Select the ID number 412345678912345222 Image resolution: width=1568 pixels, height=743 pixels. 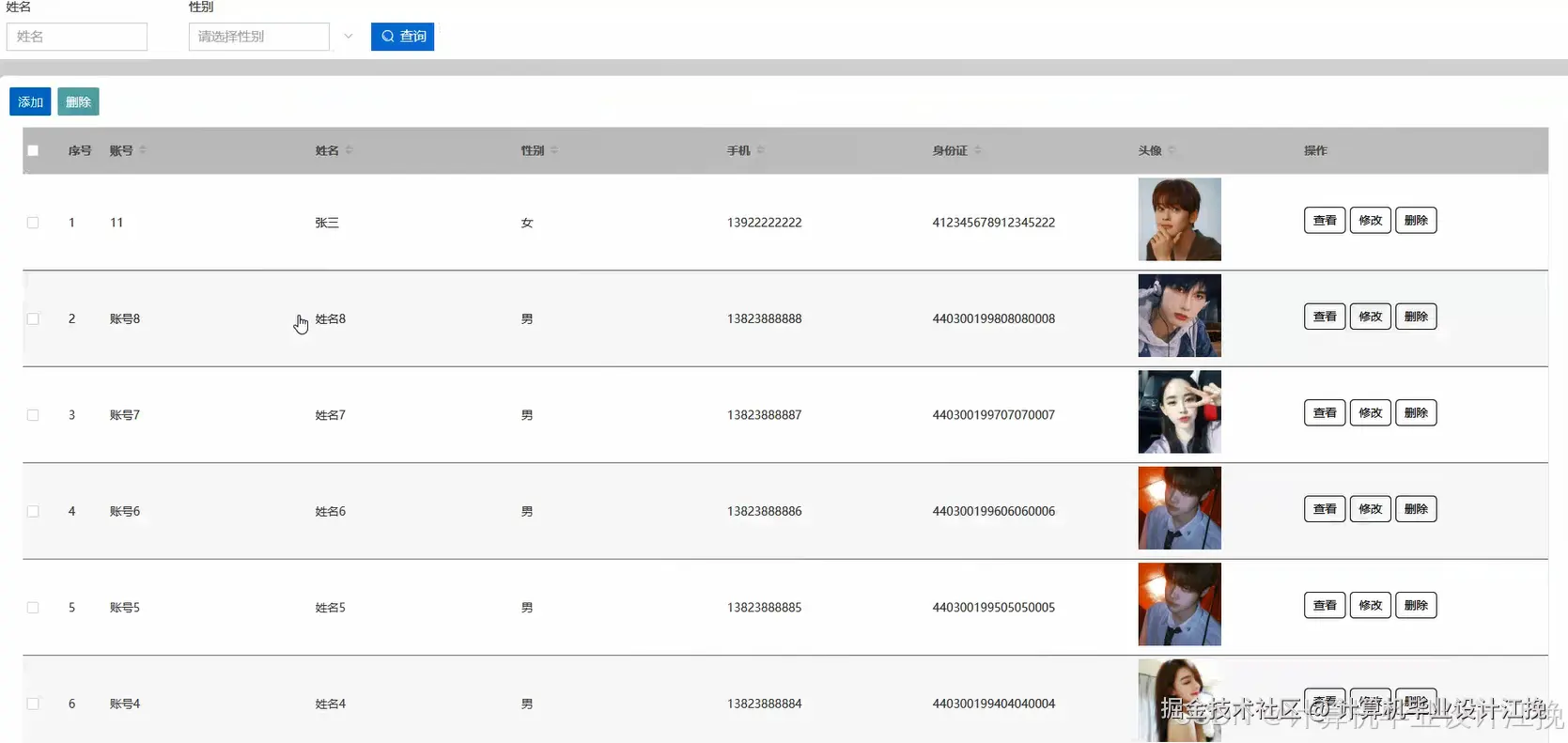[994, 223]
